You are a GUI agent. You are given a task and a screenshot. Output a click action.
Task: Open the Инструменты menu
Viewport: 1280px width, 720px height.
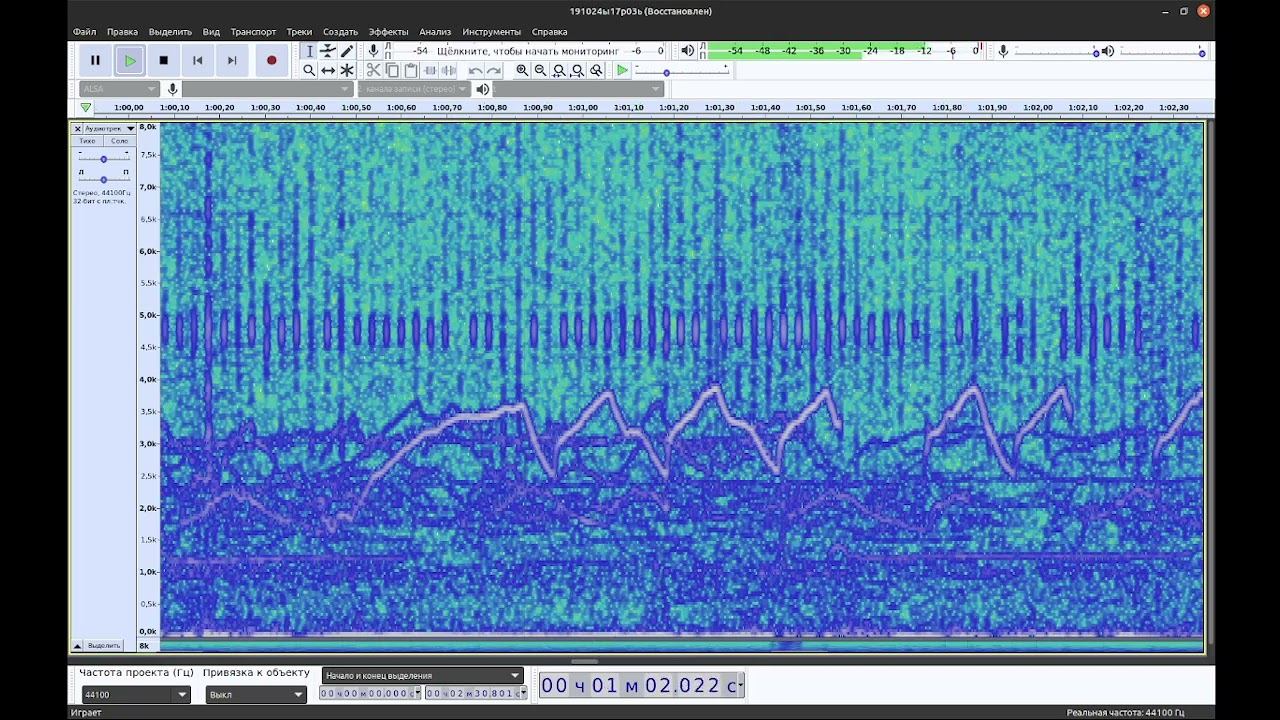(491, 32)
